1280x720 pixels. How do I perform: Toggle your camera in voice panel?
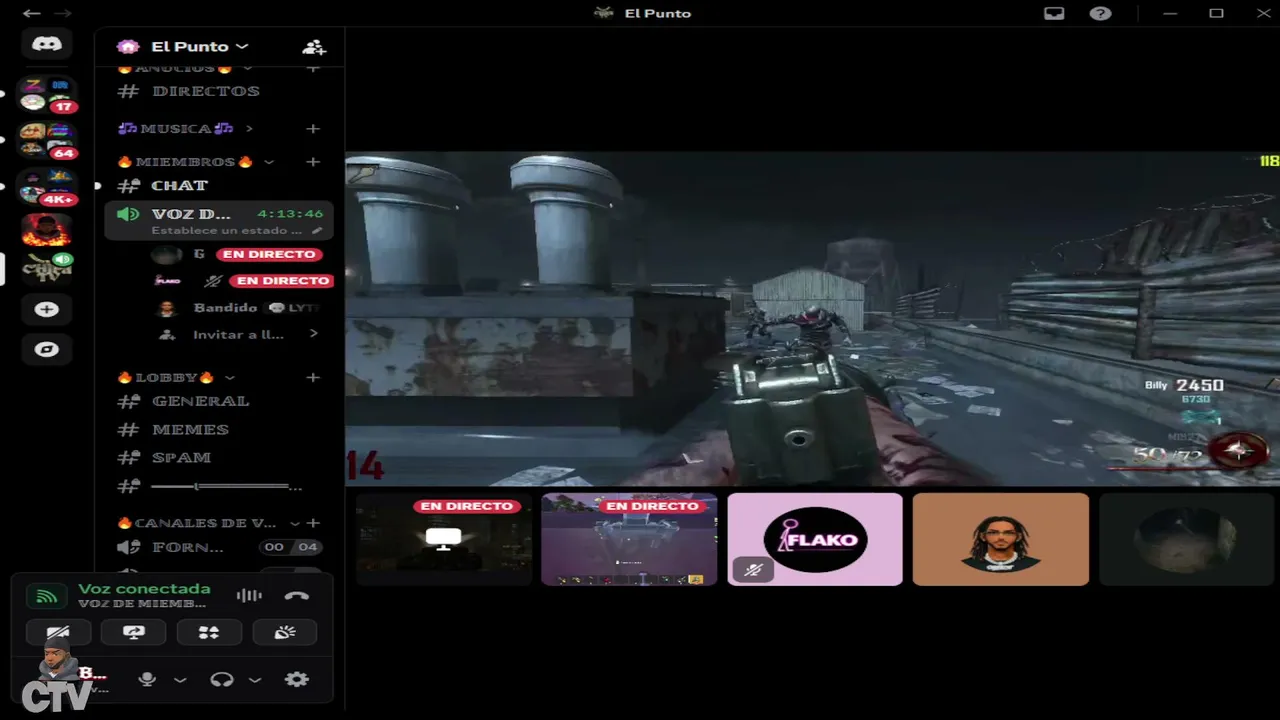pos(58,632)
